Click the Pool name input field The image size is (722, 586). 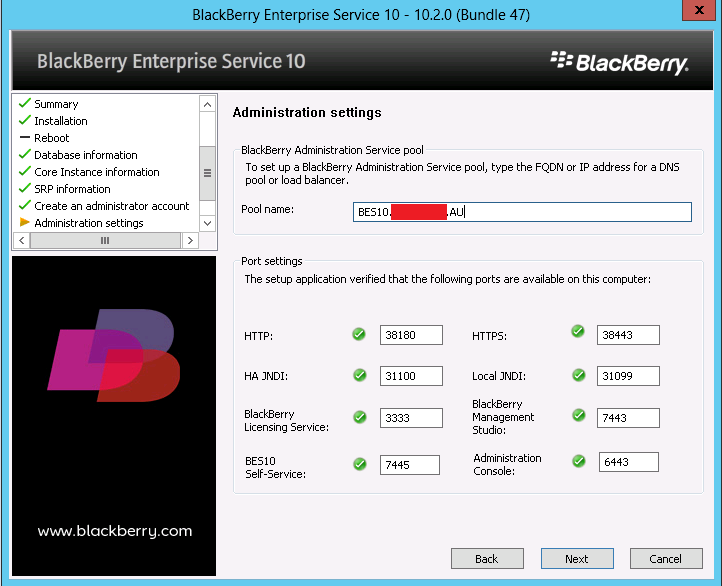(522, 212)
